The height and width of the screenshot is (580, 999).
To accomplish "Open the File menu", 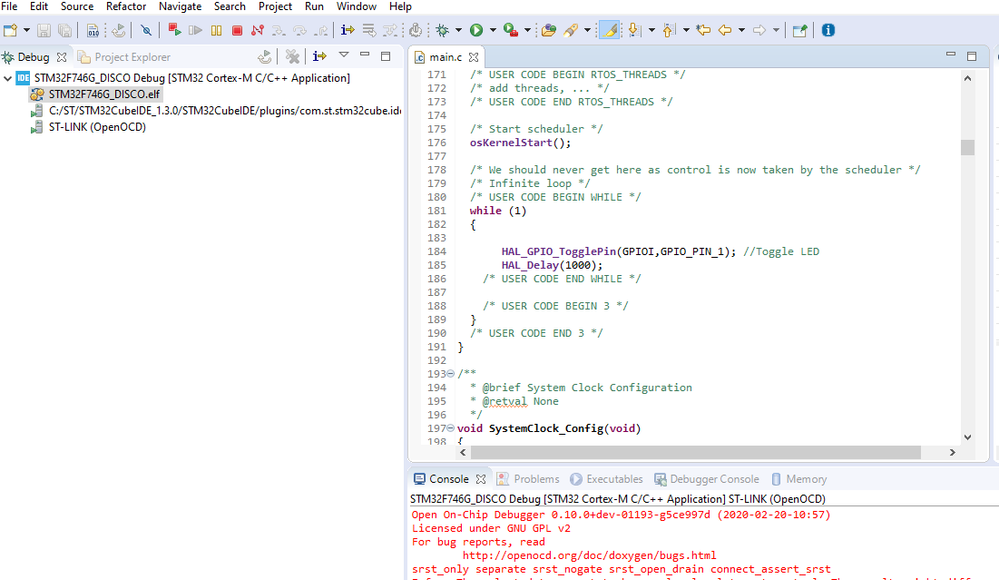I will coord(9,6).
